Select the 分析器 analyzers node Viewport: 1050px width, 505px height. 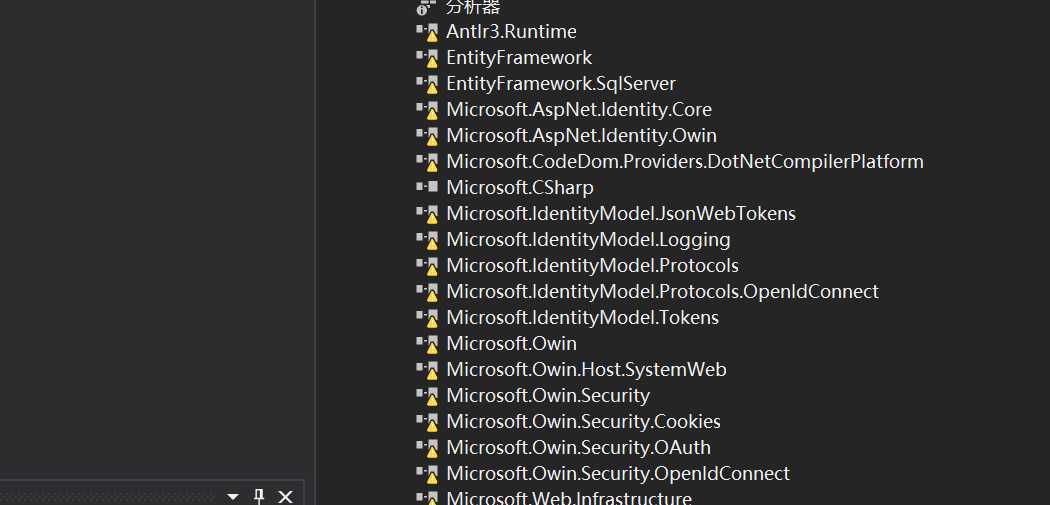coord(473,7)
